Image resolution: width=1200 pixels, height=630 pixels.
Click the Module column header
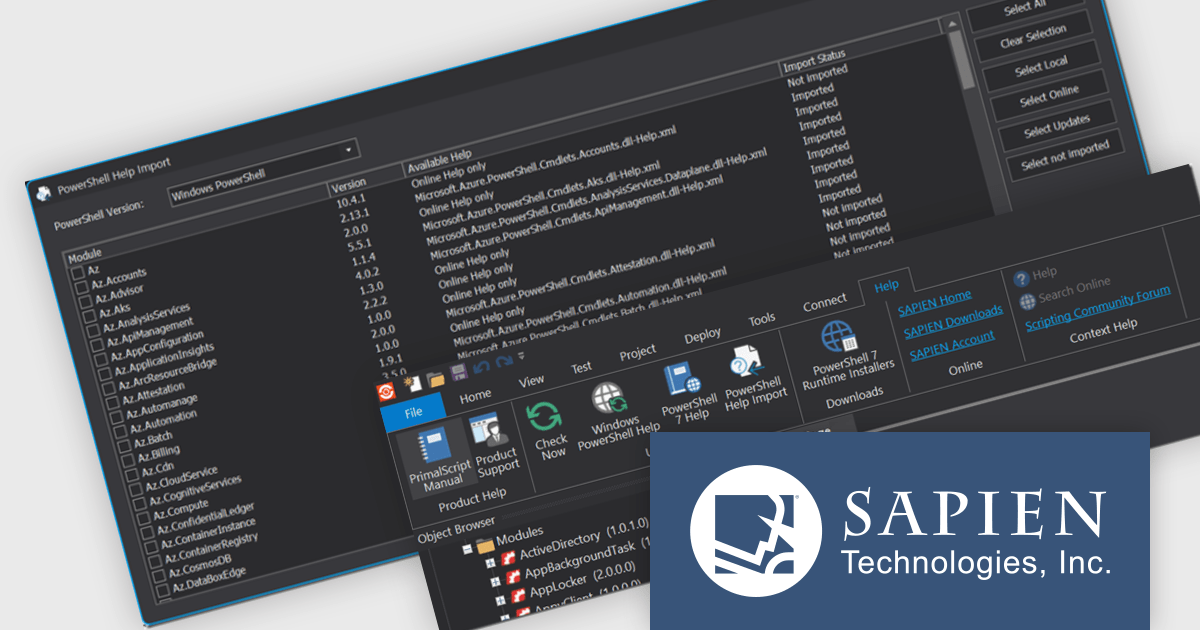[x=86, y=258]
